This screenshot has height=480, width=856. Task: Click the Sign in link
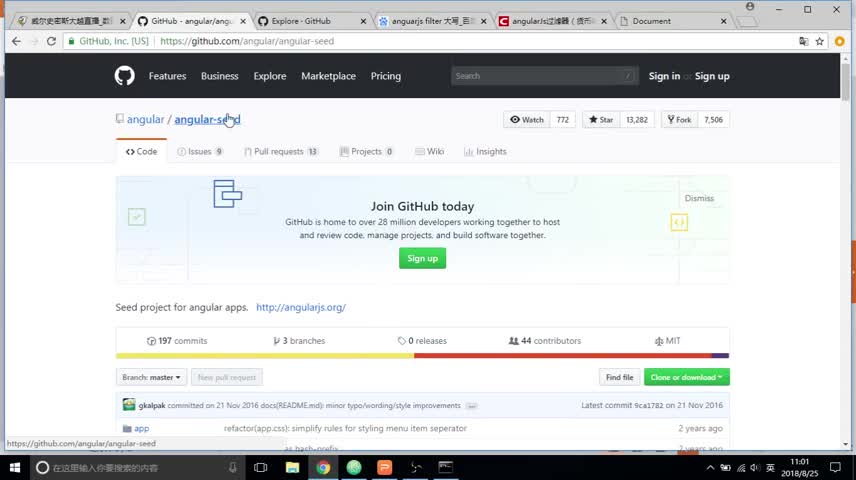[664, 76]
